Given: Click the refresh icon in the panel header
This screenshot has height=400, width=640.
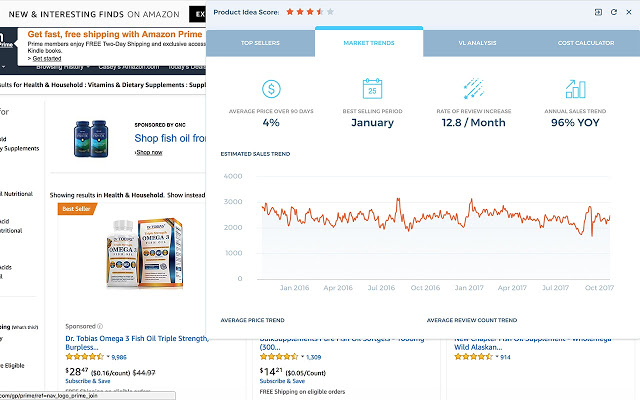Looking at the screenshot, I should click(x=613, y=12).
